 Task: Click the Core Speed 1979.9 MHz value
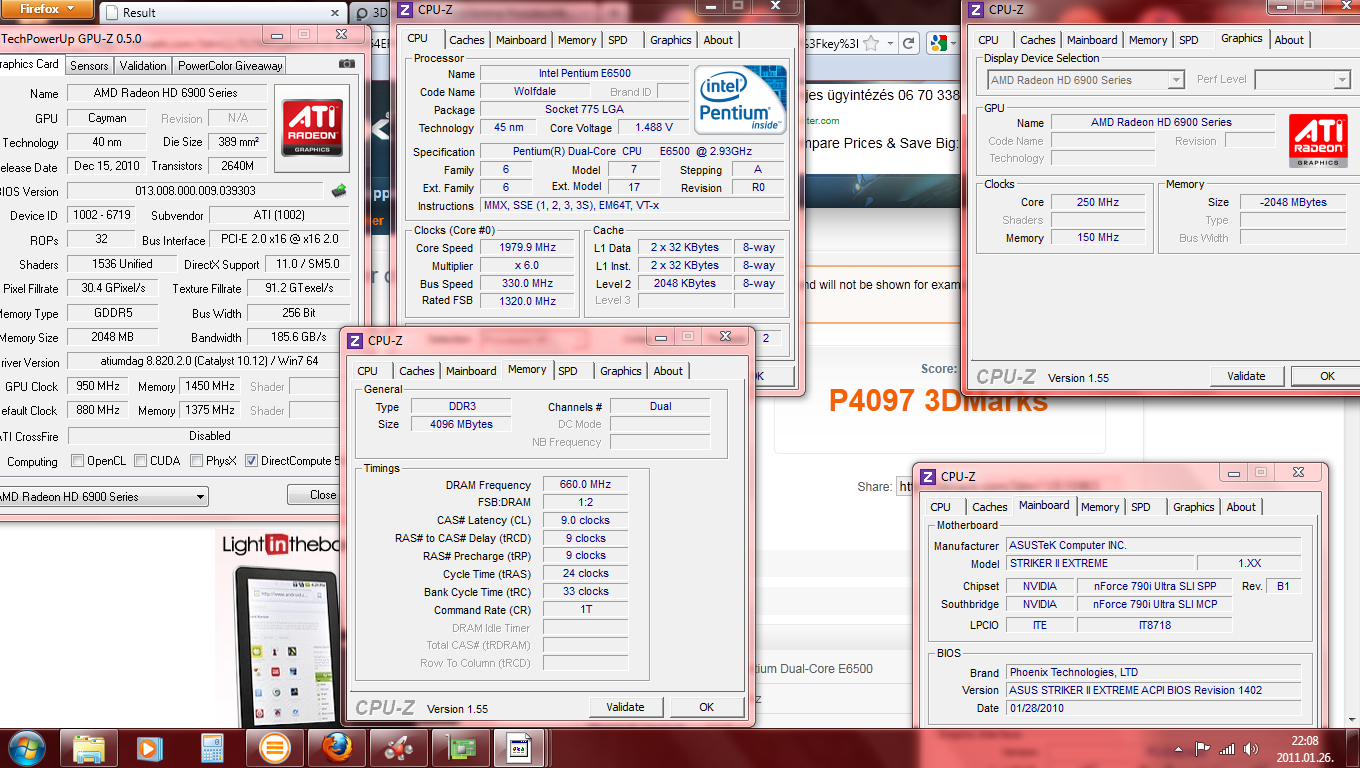pyautogui.click(x=527, y=248)
